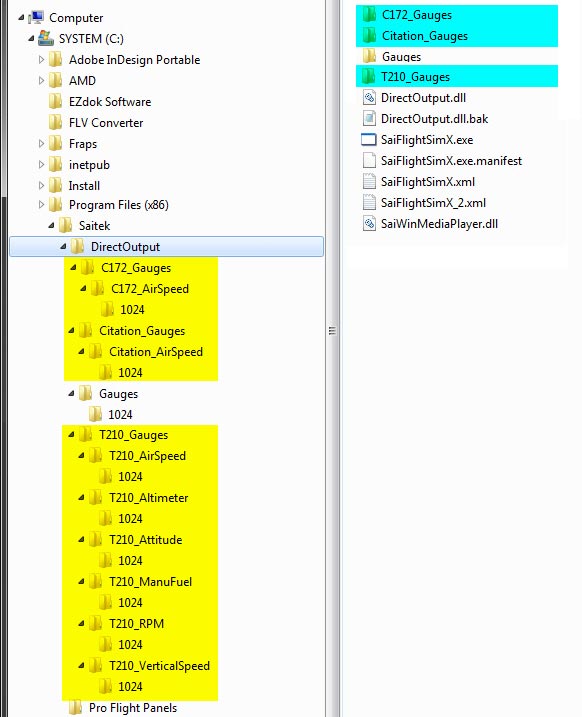Click the DirectOutput.dll file icon
582x717 pixels.
[369, 97]
